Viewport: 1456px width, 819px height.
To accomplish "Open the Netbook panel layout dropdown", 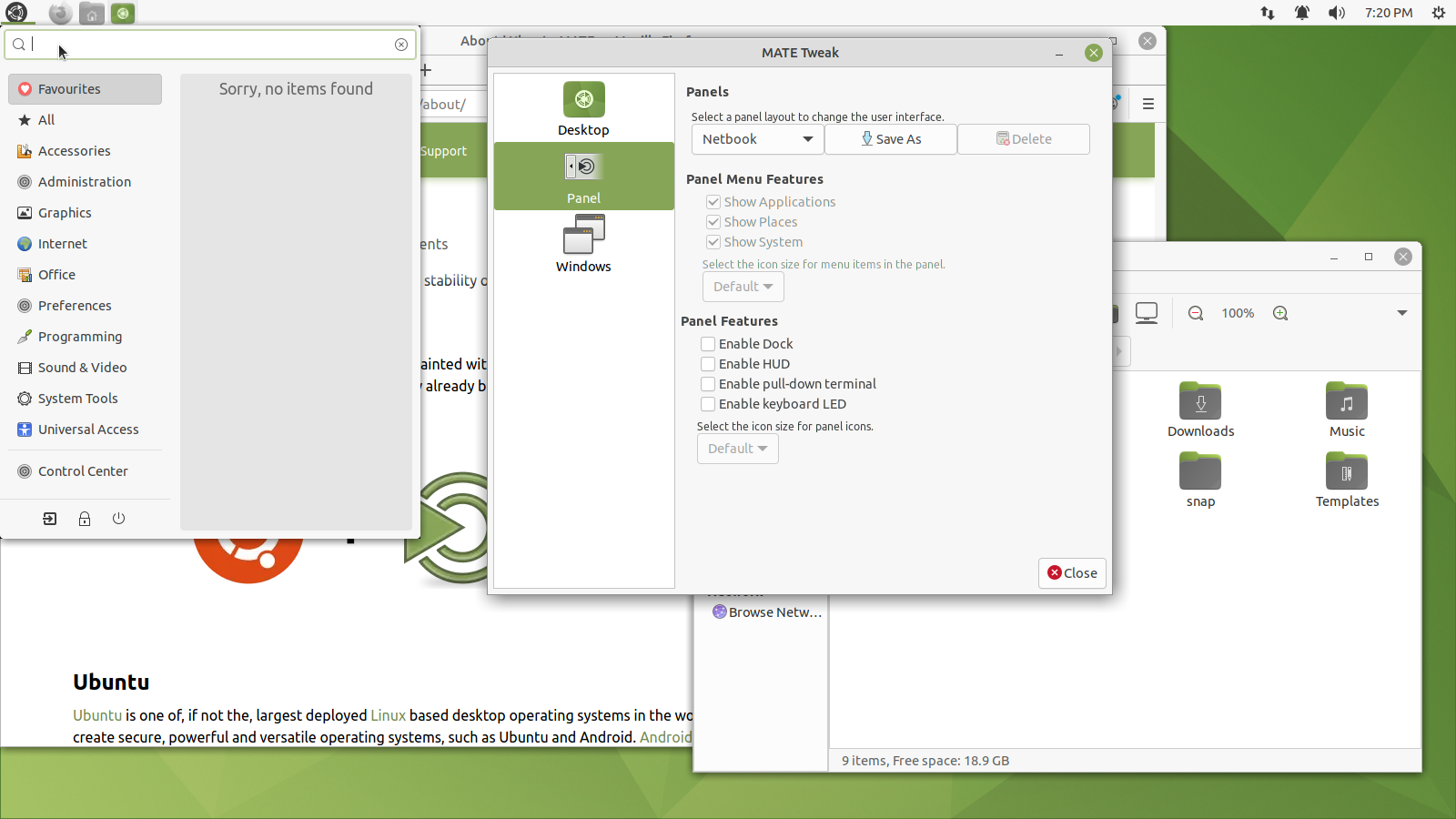I will pos(757,139).
